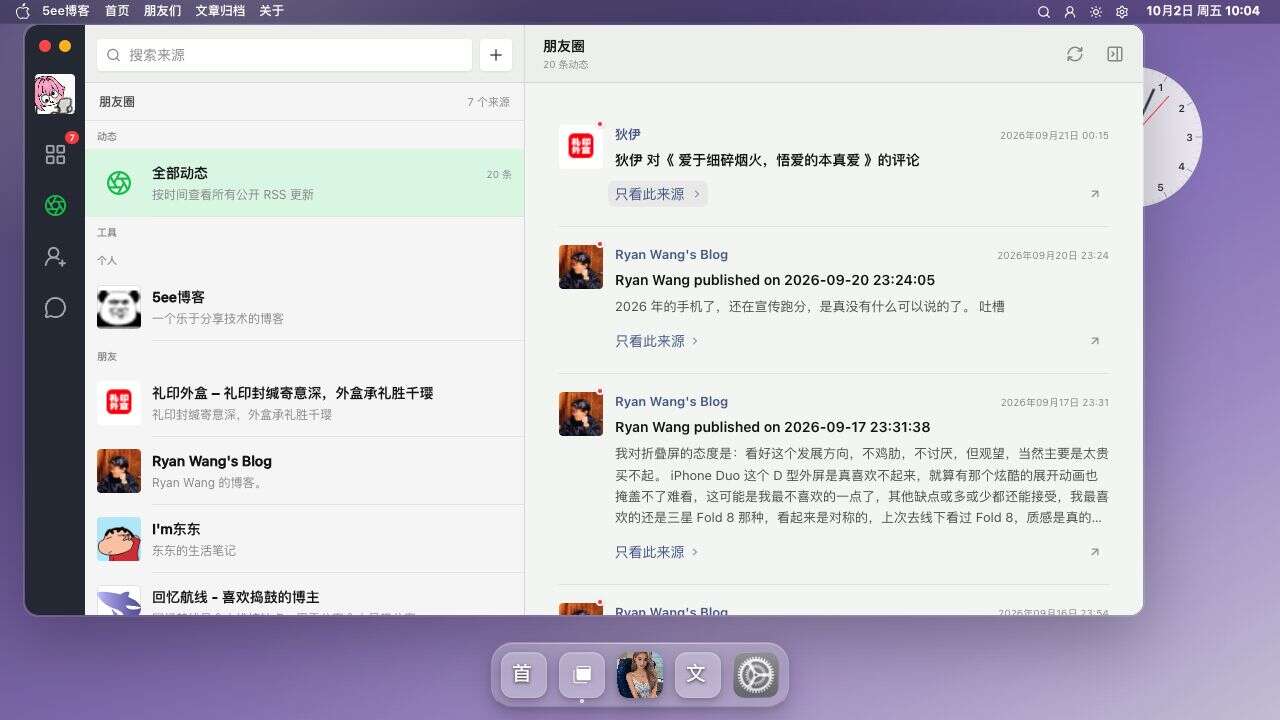Open System Settings gear in the dock
This screenshot has height=720, width=1280.
pyautogui.click(x=756, y=674)
